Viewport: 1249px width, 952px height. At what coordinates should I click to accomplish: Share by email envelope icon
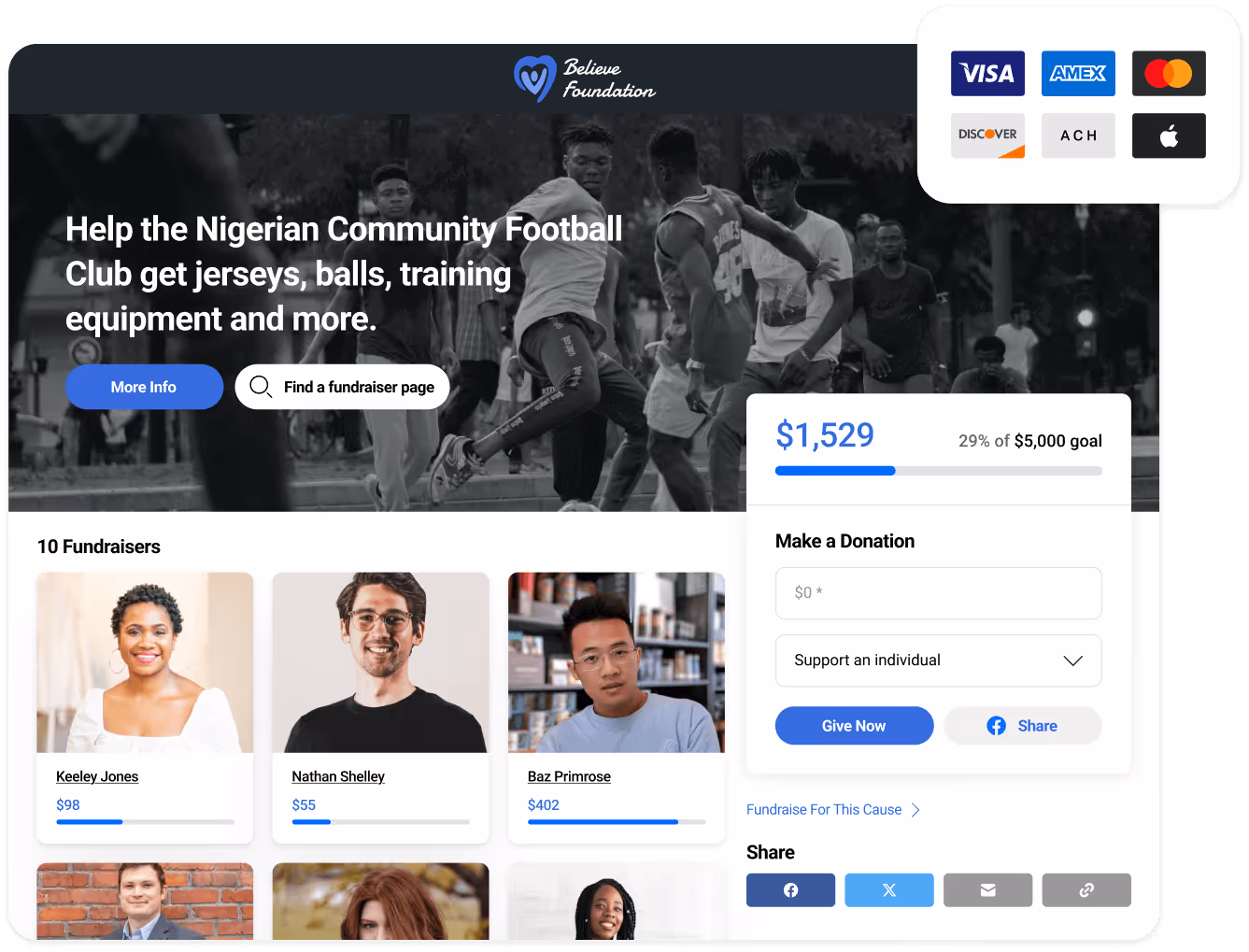987,890
